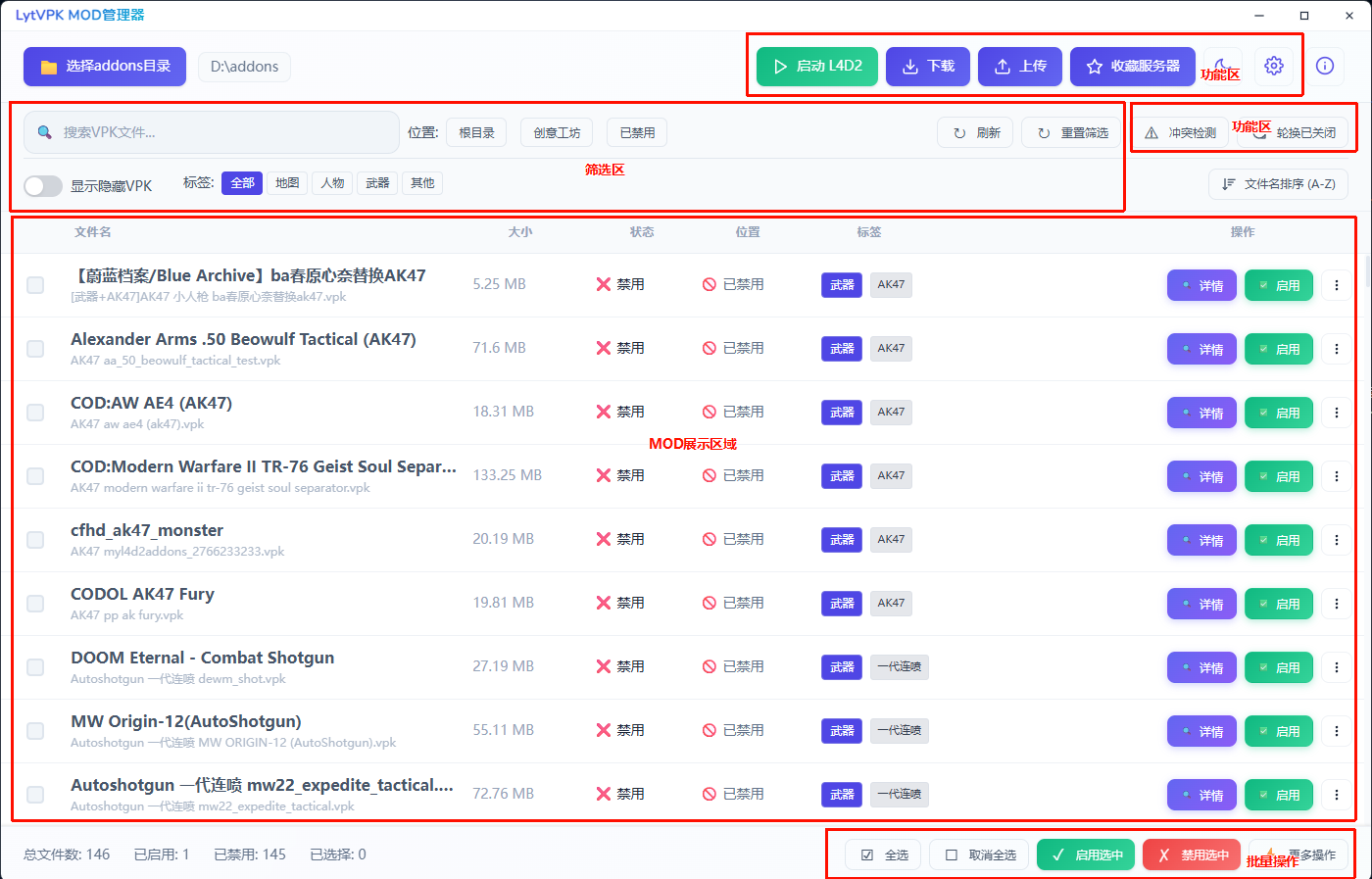Open more options for DOOM Eternal row
Screen dimensions: 1372x879
pyautogui.click(x=1336, y=667)
